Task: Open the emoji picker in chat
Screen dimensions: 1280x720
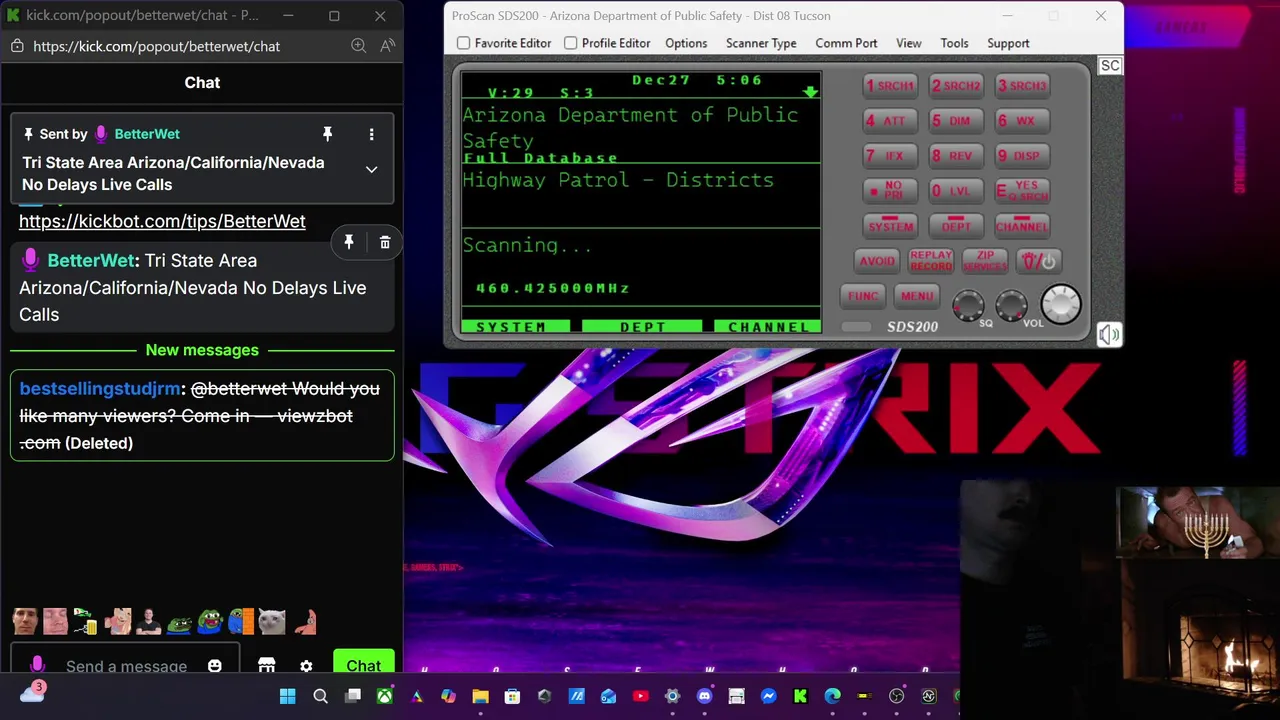Action: tap(214, 666)
